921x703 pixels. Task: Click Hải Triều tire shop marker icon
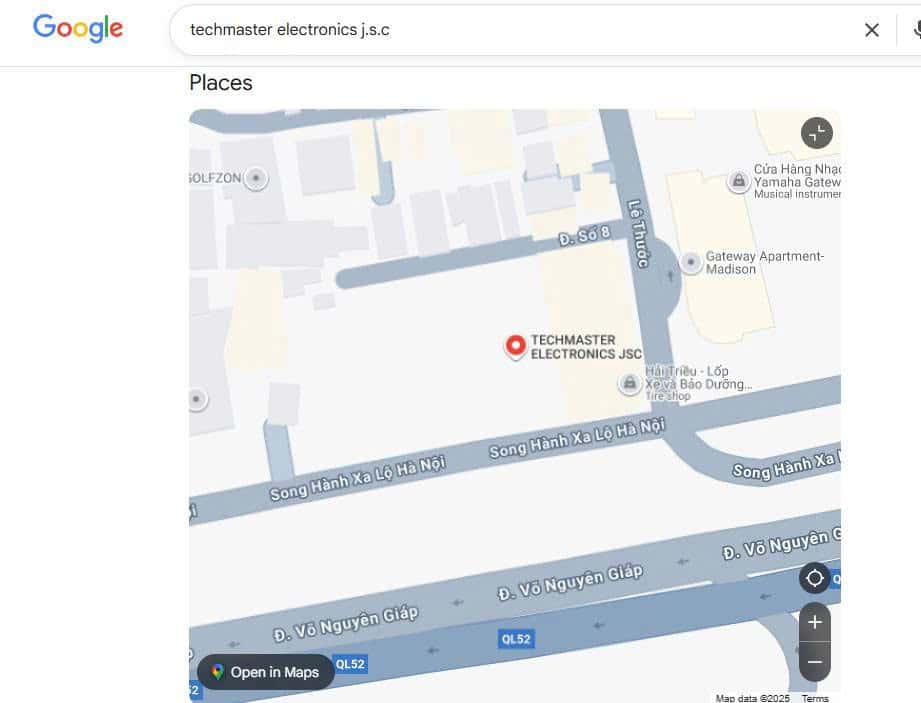(x=629, y=384)
